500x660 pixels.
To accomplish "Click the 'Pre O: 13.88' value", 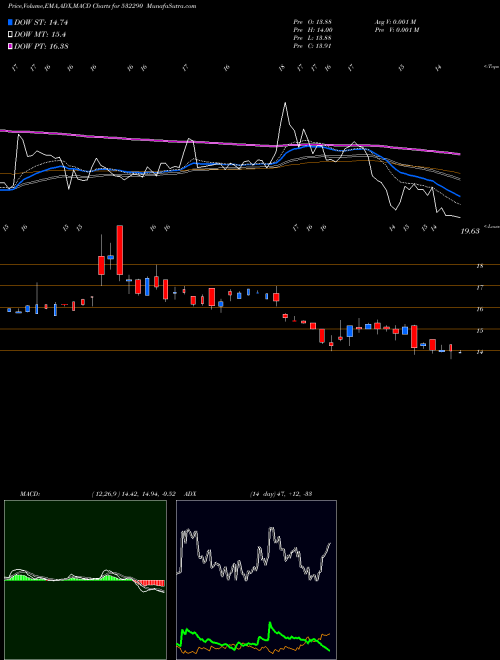I will 312,22.
